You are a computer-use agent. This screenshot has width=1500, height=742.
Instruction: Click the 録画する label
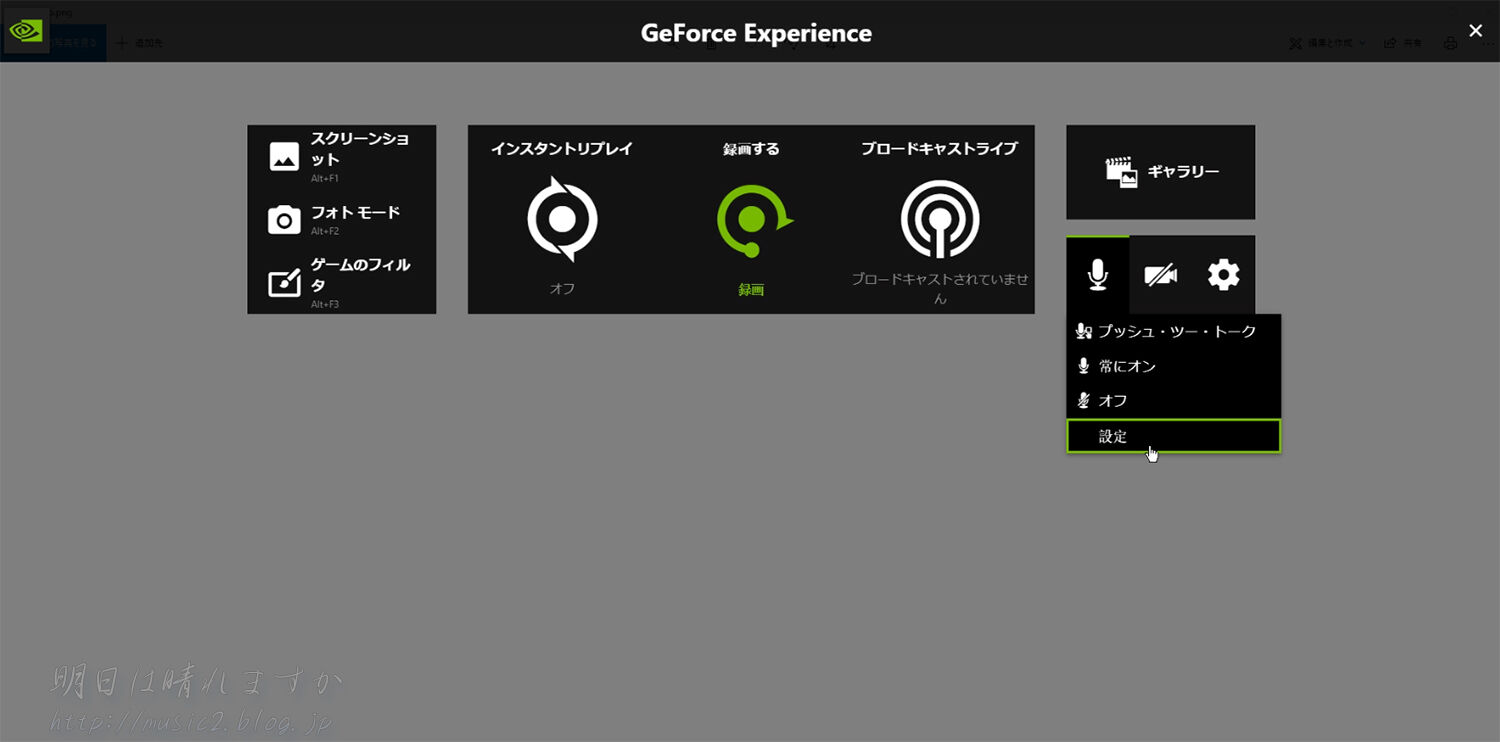click(751, 149)
